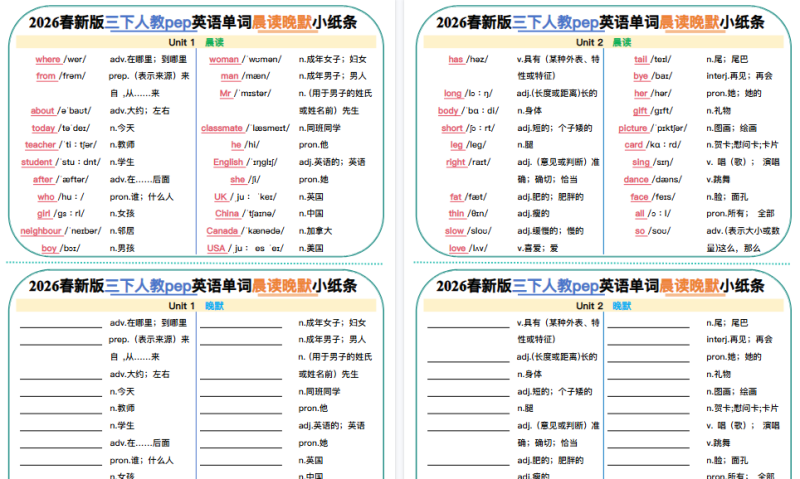Select the word "long"
The height and width of the screenshot is (479, 800).
coord(453,93)
